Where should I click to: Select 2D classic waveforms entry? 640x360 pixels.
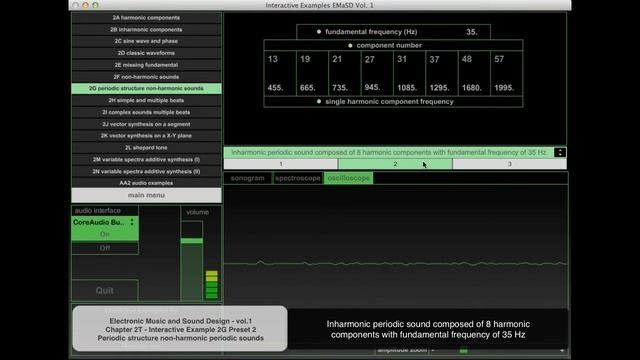pyautogui.click(x=147, y=53)
